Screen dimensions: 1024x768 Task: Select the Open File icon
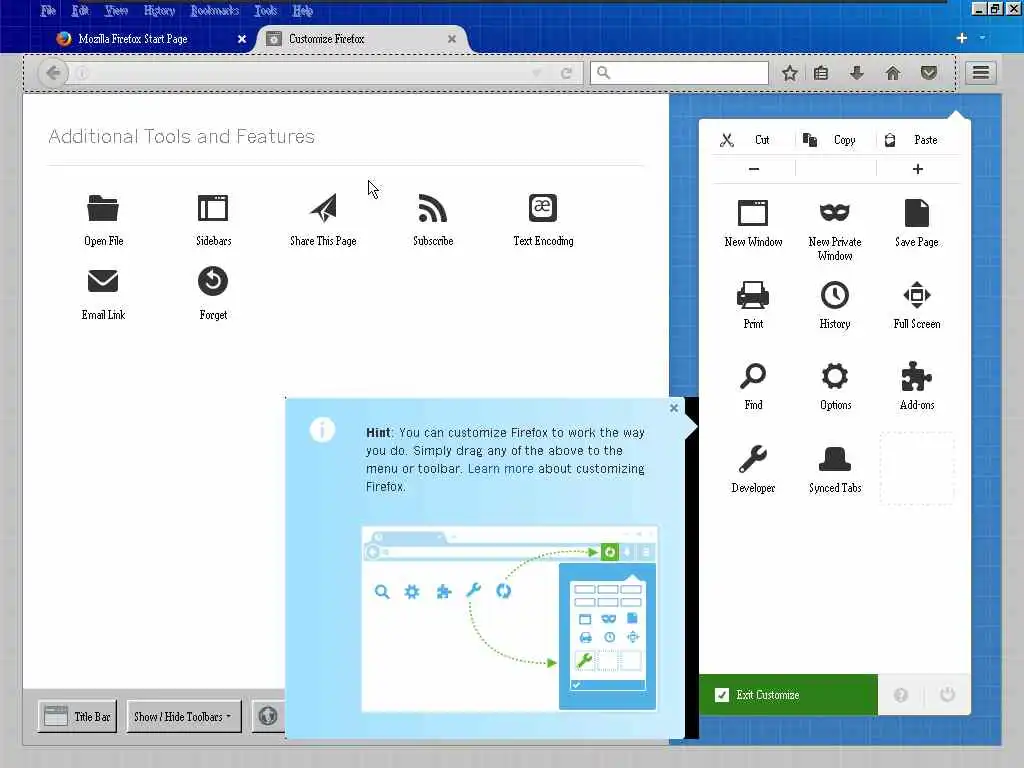coord(103,208)
